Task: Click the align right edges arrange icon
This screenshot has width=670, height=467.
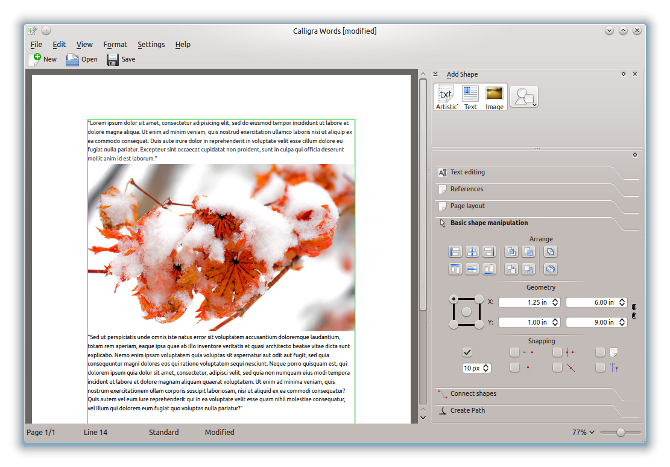Action: tap(489, 252)
